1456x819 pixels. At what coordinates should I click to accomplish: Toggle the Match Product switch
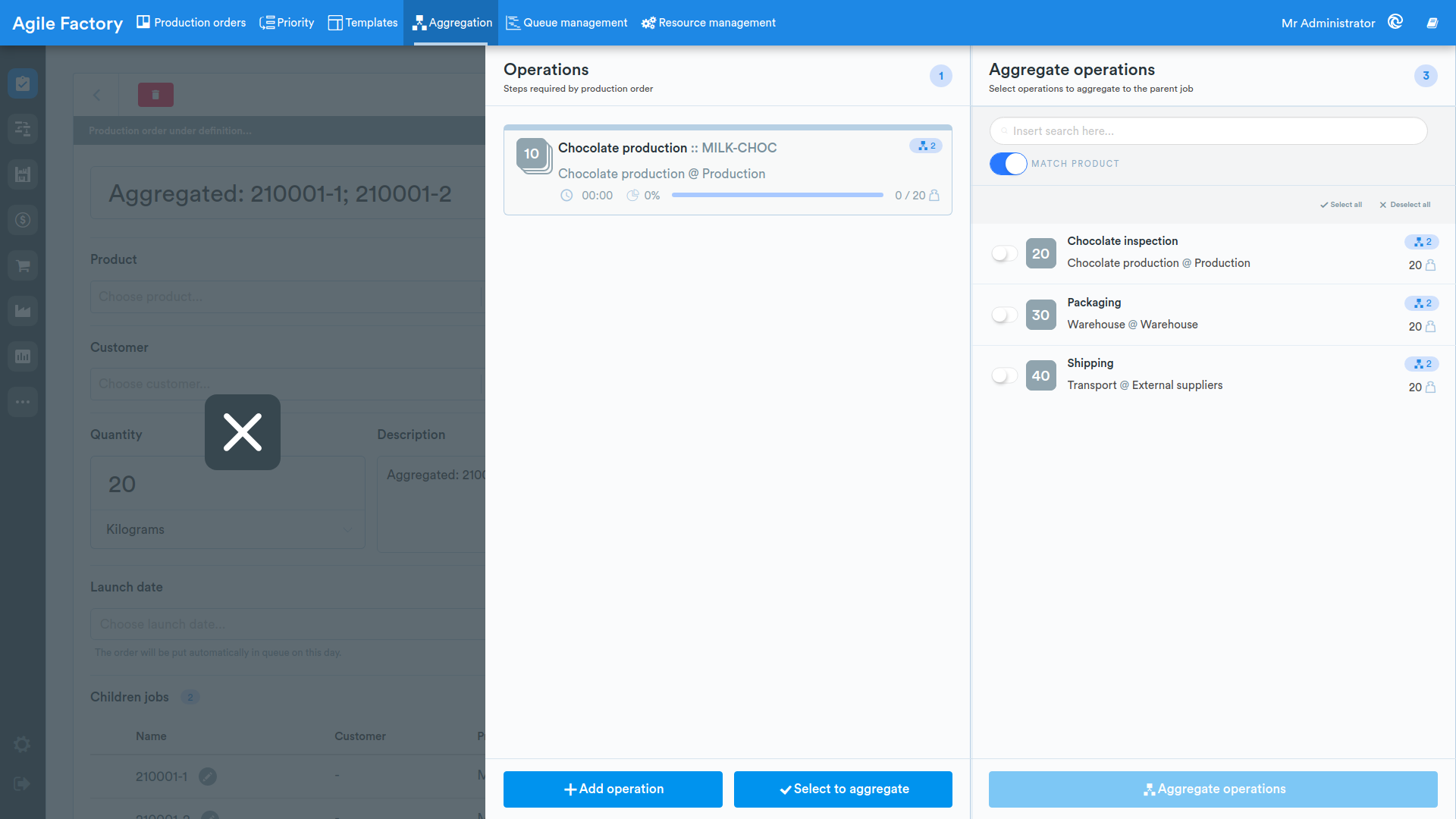point(1008,164)
